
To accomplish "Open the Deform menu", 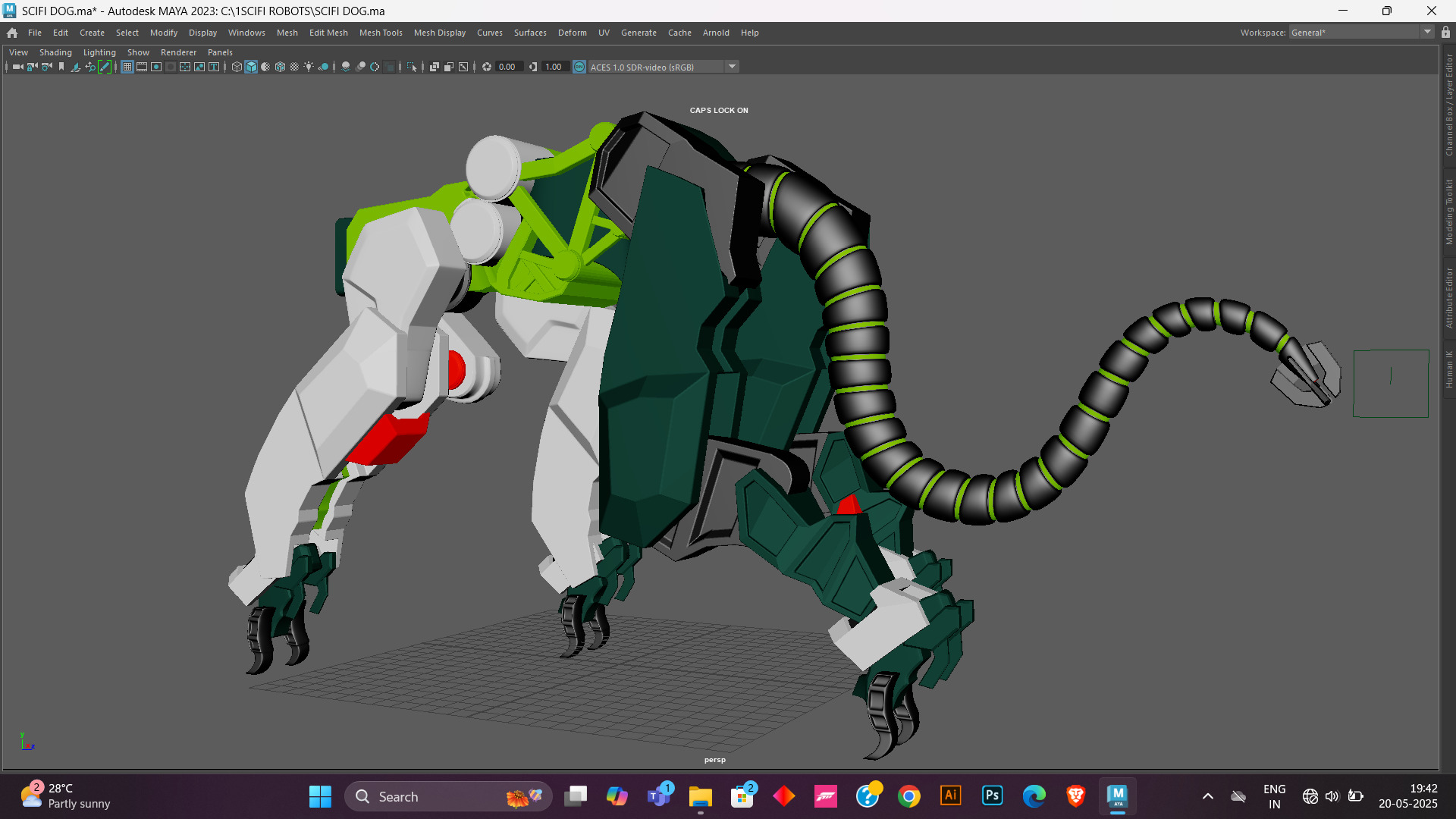I will coord(573,33).
